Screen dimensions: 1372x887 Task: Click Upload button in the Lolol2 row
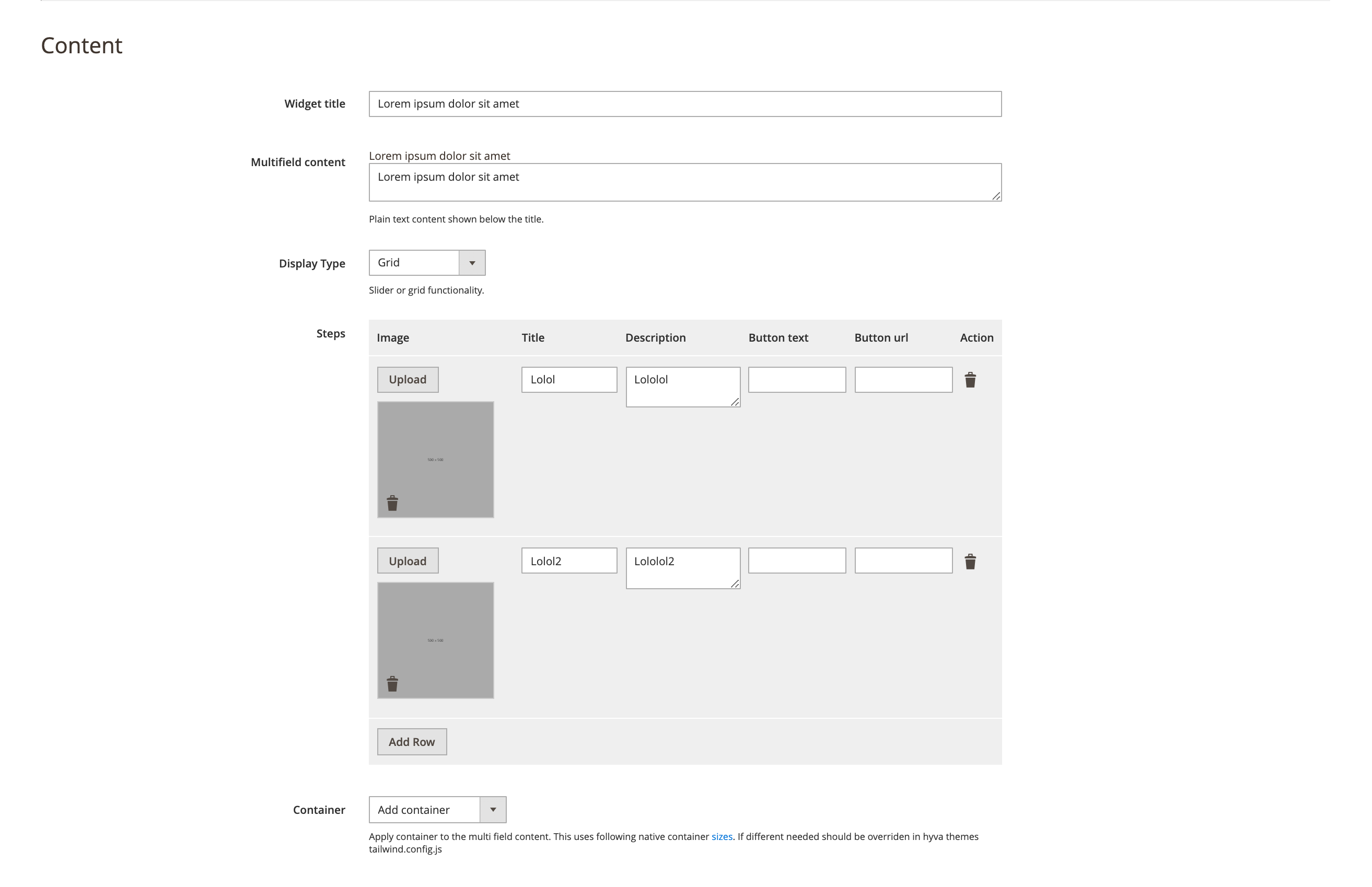(408, 561)
